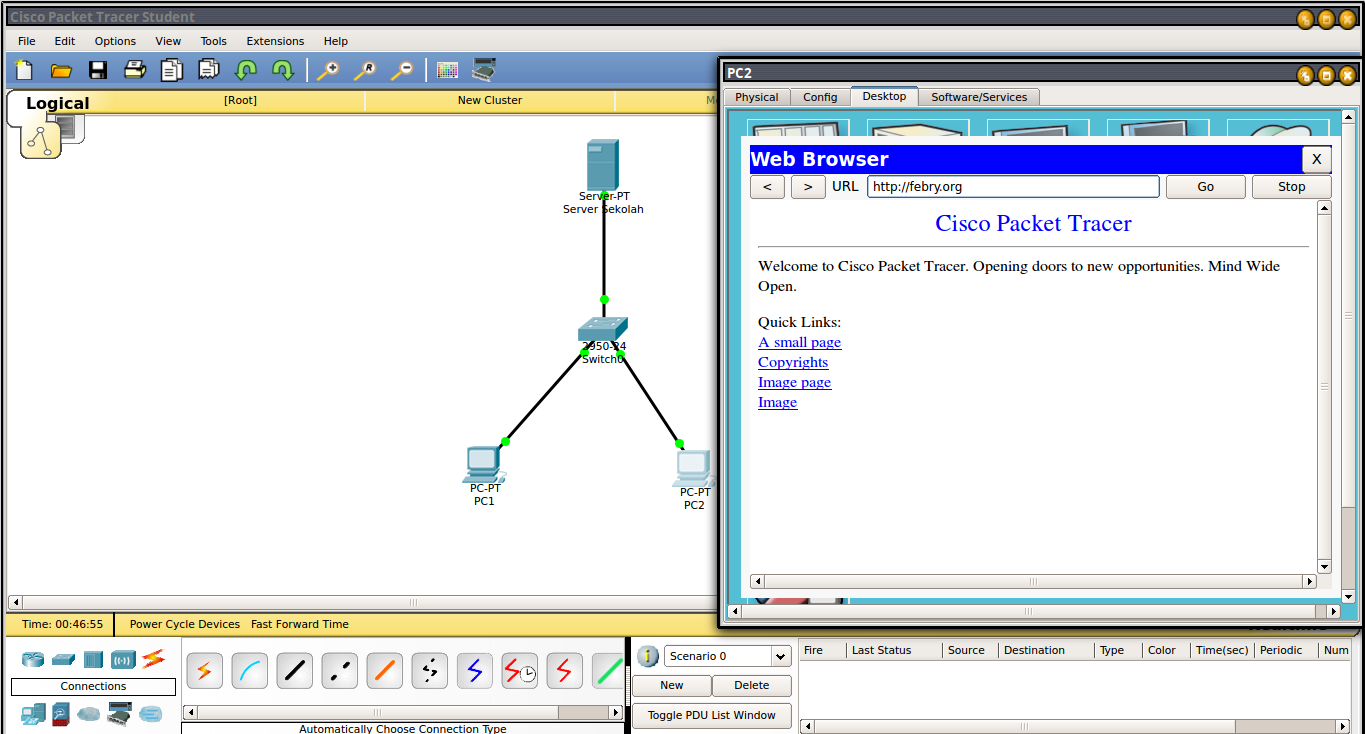Screen dimensions: 1365x734
Task: Open a file using the folder icon
Action: pyautogui.click(x=61, y=70)
